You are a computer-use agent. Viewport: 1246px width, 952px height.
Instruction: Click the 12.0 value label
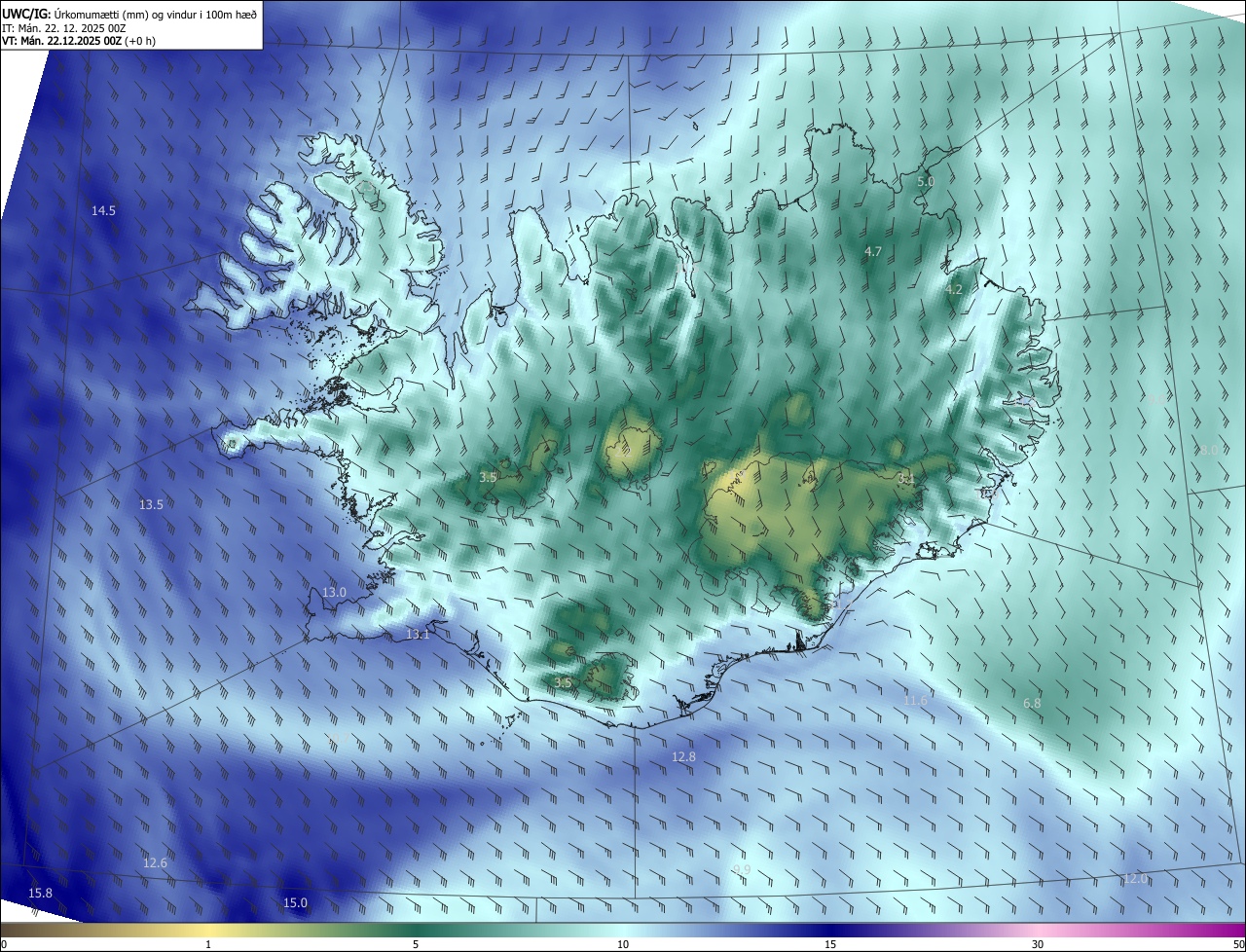coord(1136,879)
